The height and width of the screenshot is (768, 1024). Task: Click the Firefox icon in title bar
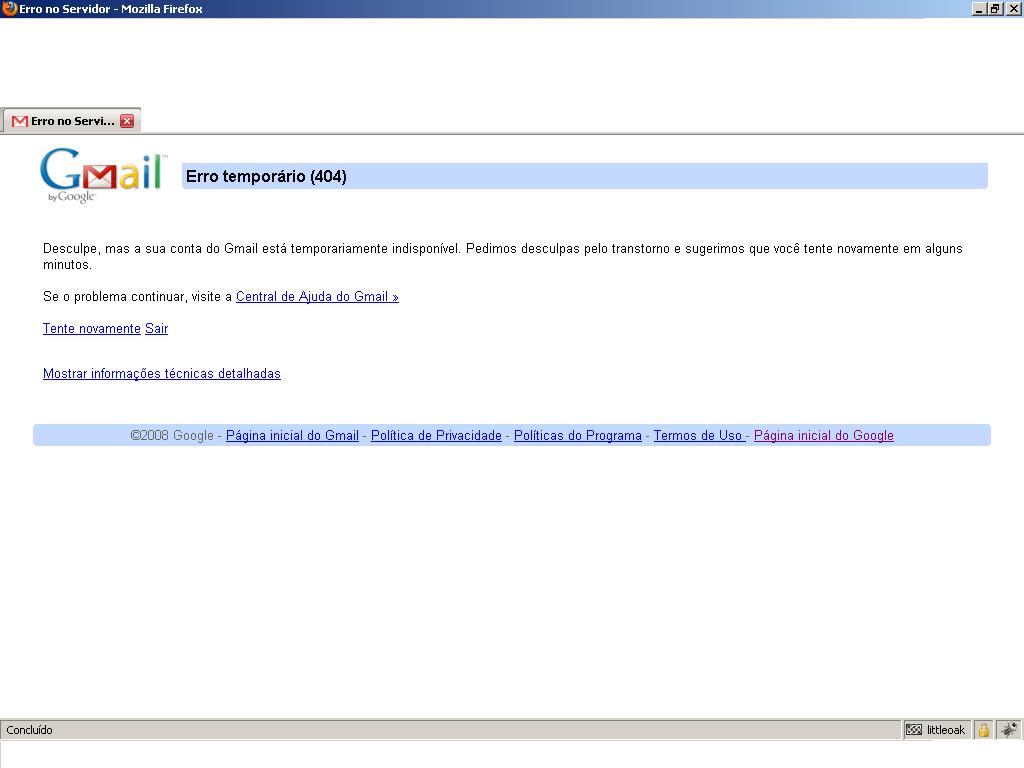(x=9, y=8)
